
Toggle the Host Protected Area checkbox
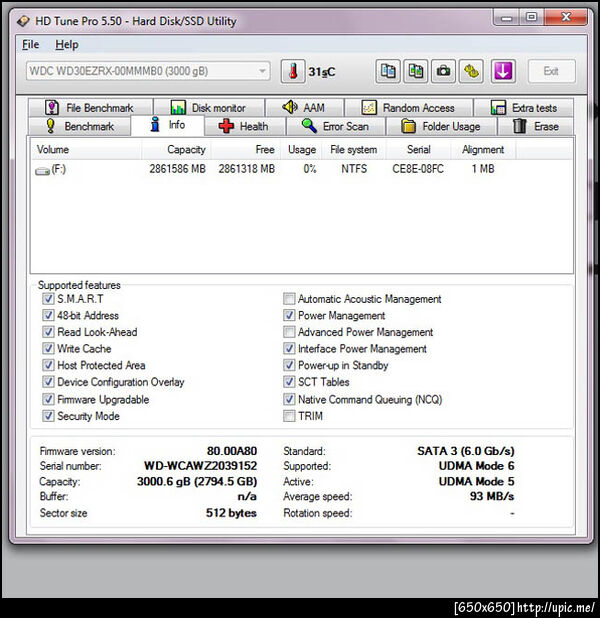pyautogui.click(x=48, y=365)
